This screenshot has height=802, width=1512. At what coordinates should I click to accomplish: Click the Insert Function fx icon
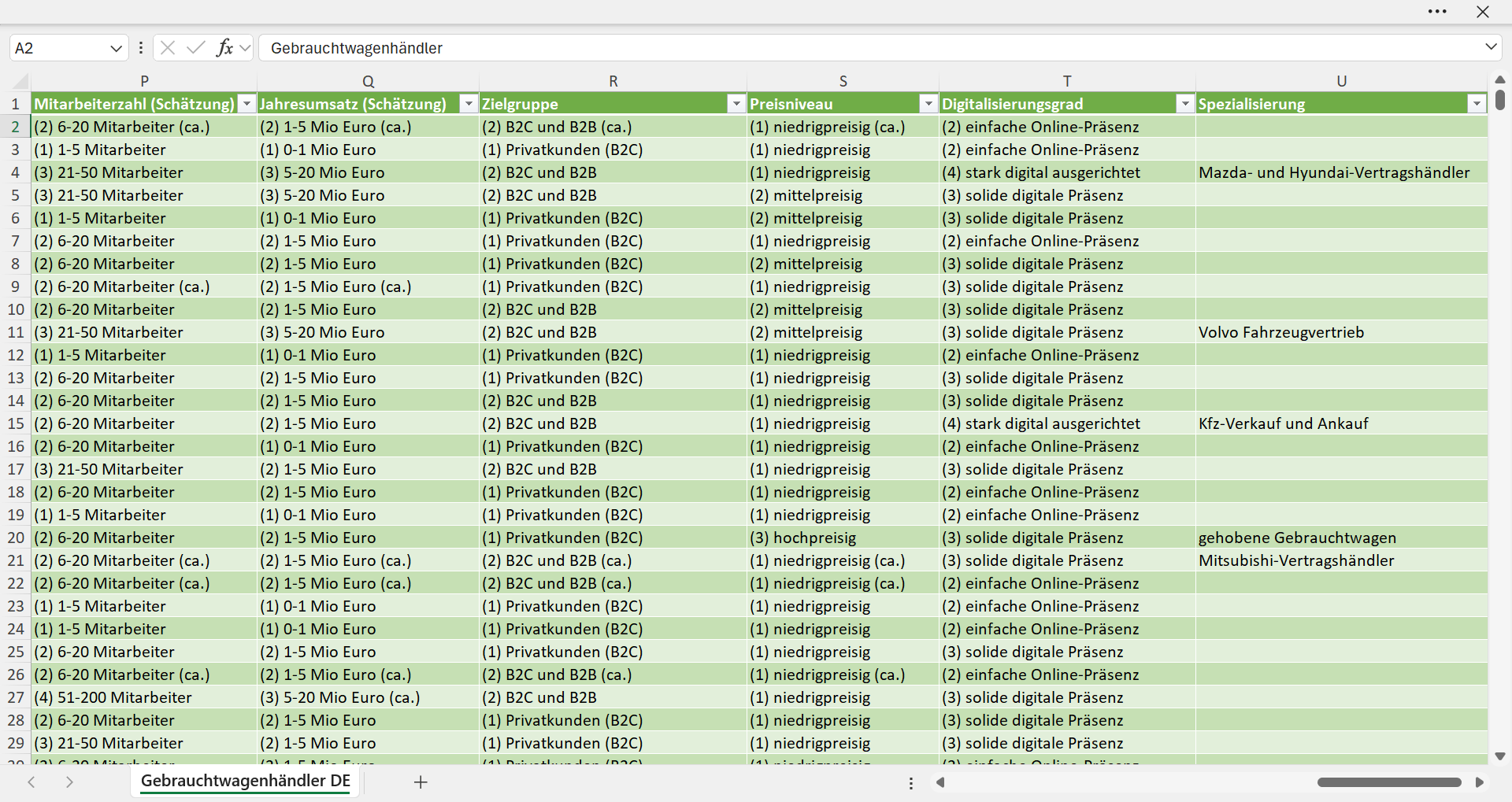pyautogui.click(x=224, y=48)
